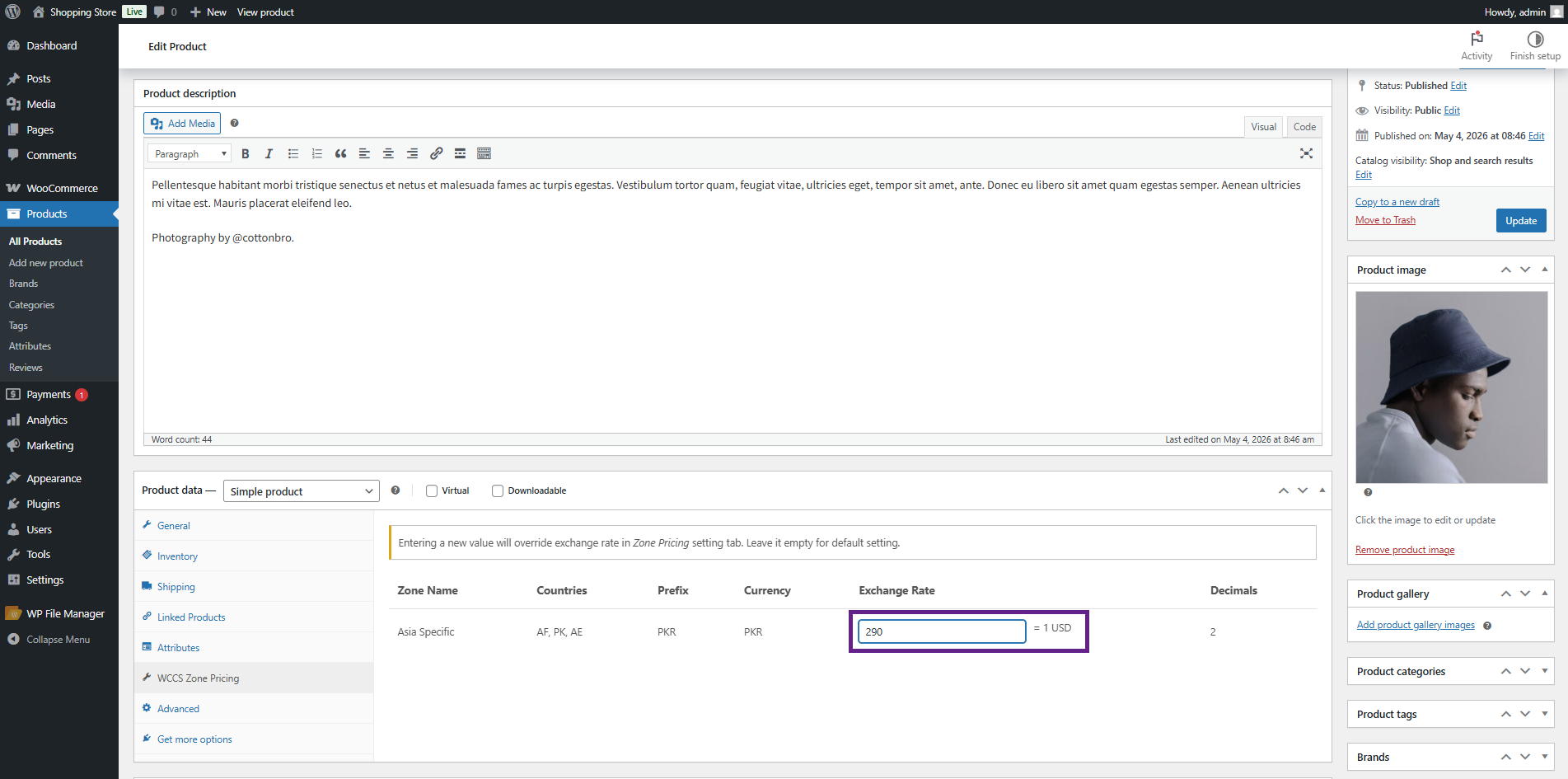The height and width of the screenshot is (779, 1568).
Task: Open WP File Manager
Action: pyautogui.click(x=59, y=613)
